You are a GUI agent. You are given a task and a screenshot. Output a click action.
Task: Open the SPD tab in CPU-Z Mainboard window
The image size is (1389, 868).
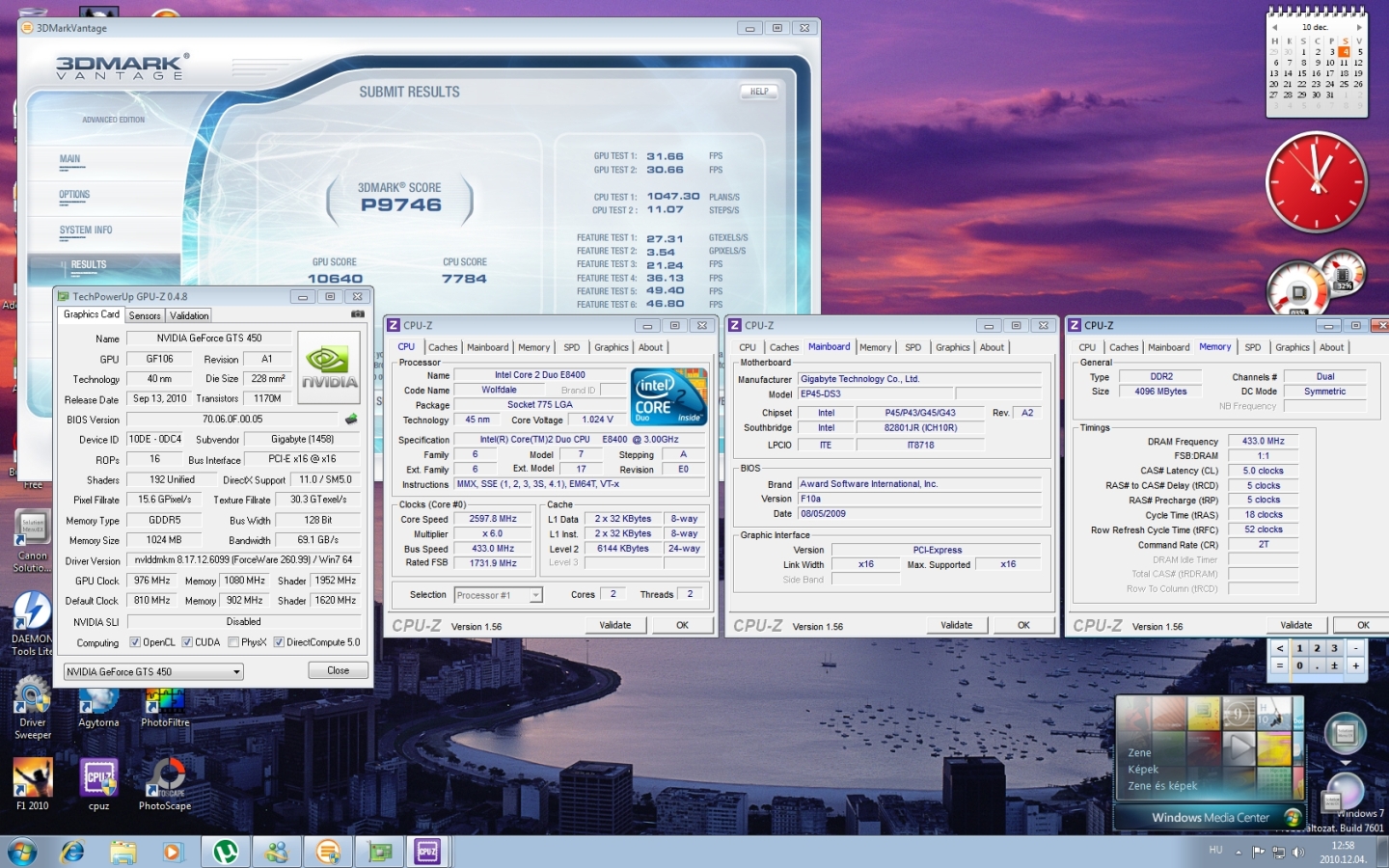click(x=912, y=347)
